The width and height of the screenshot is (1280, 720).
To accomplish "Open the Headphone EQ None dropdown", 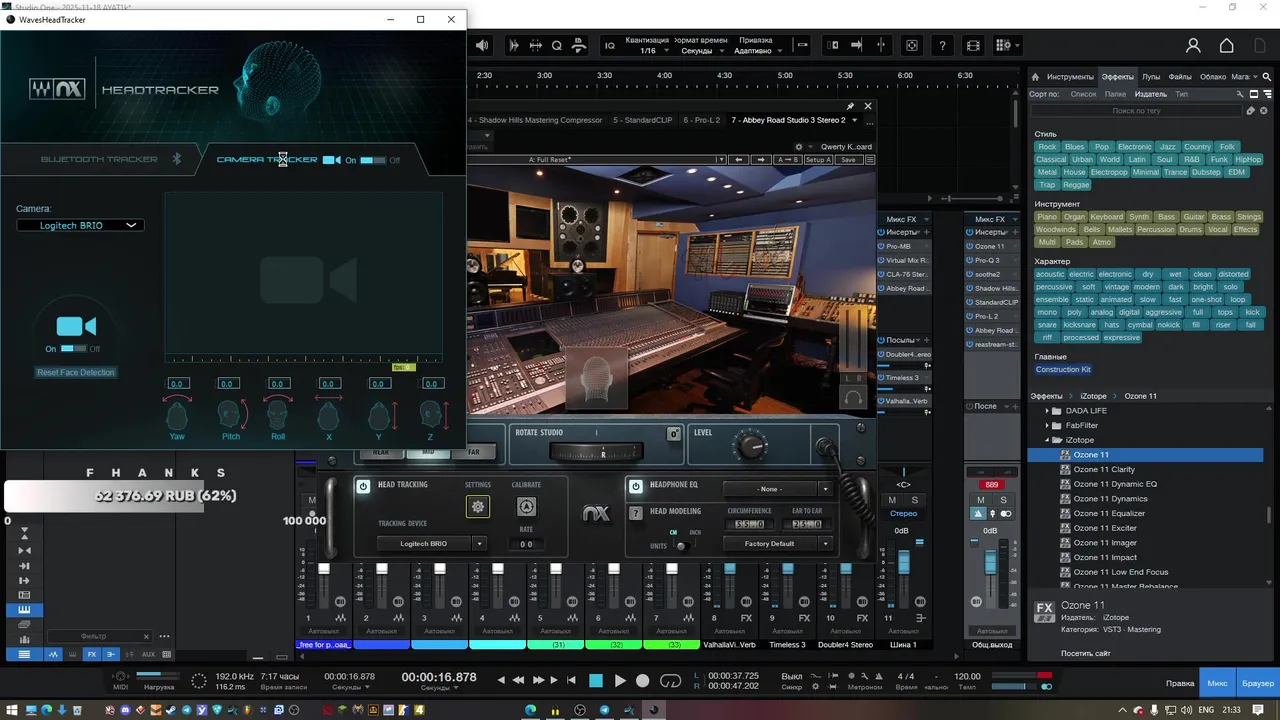I will (777, 489).
